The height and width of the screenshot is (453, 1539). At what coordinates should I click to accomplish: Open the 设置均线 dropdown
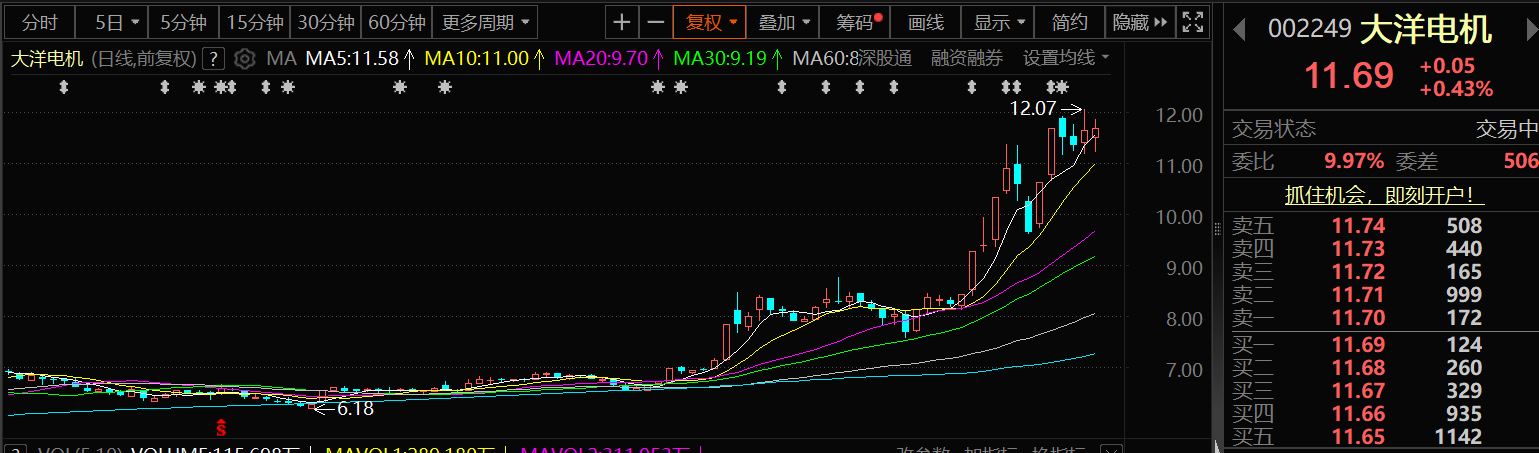coord(1066,59)
